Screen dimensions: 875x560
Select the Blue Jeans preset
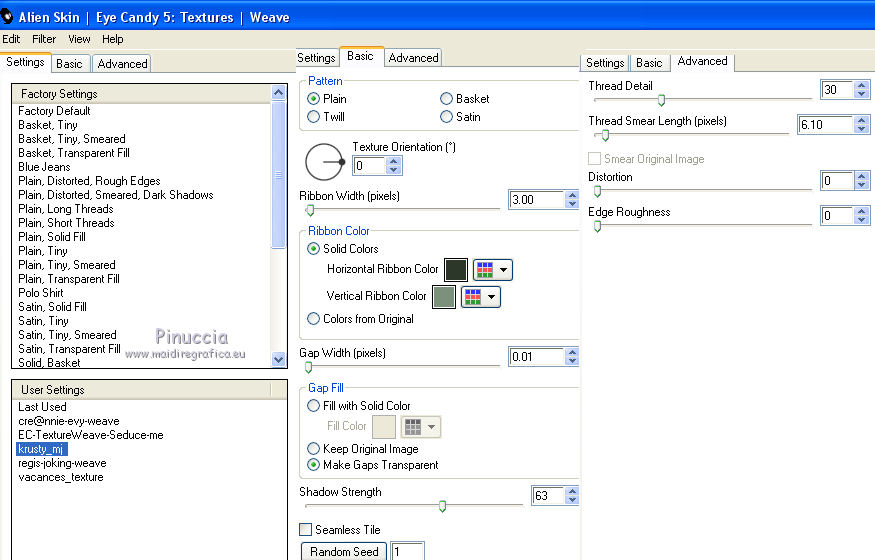click(44, 167)
